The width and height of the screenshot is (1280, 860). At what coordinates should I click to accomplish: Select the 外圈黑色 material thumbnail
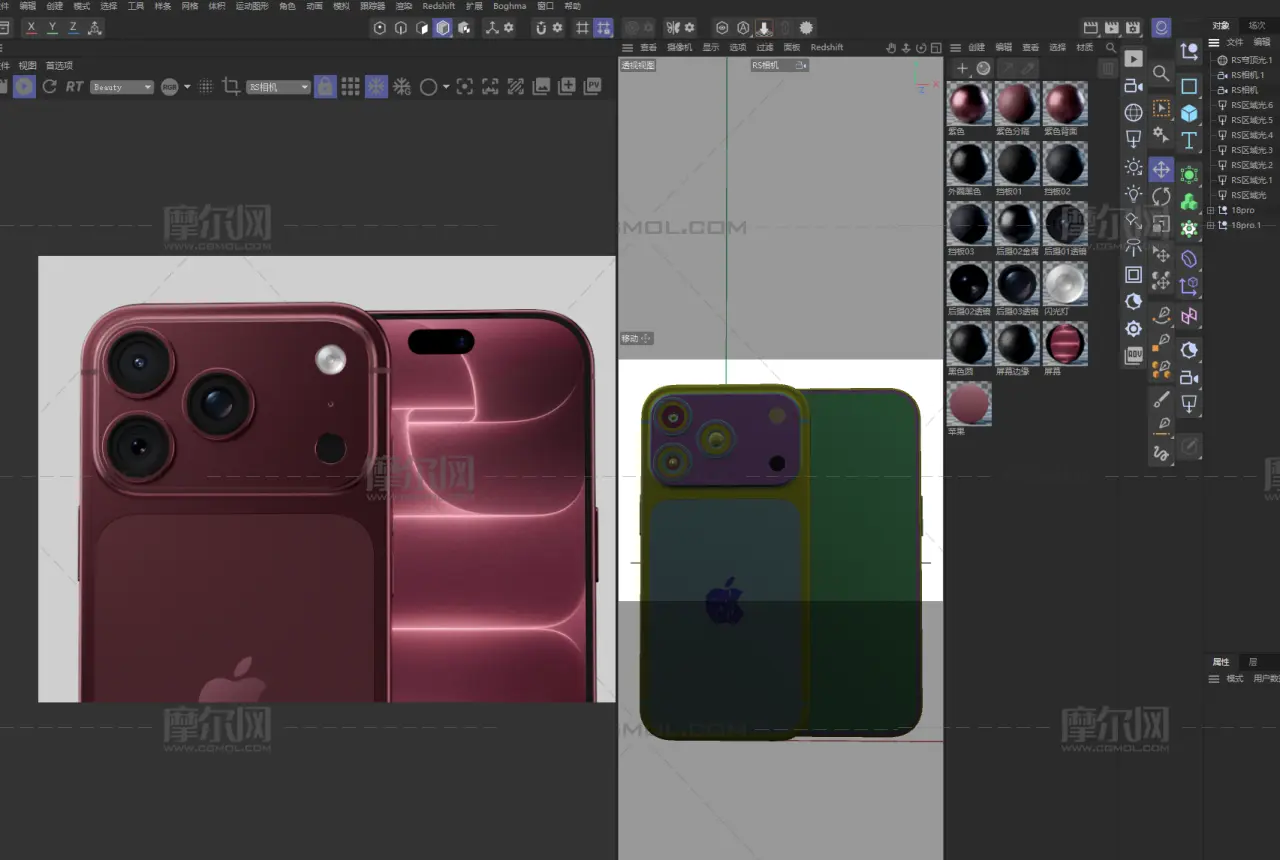tap(969, 164)
